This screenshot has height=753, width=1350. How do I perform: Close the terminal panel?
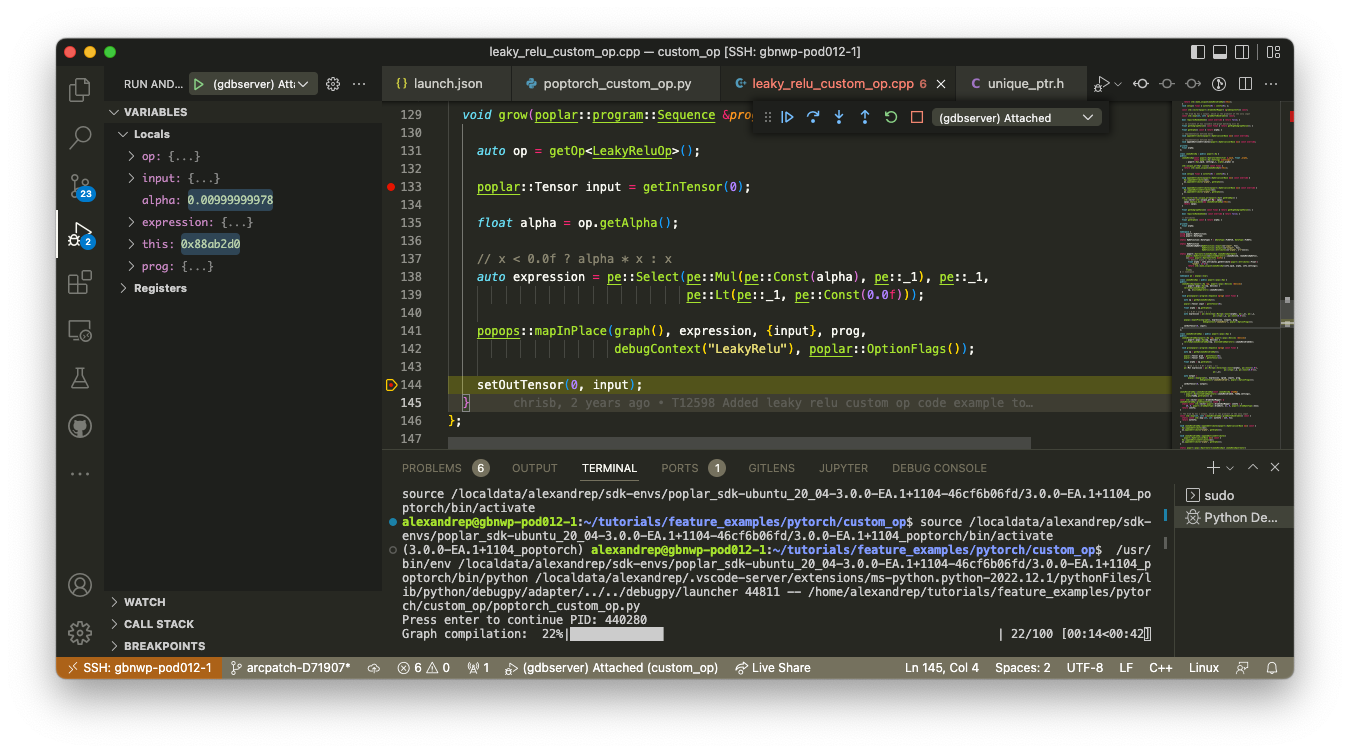tap(1275, 467)
